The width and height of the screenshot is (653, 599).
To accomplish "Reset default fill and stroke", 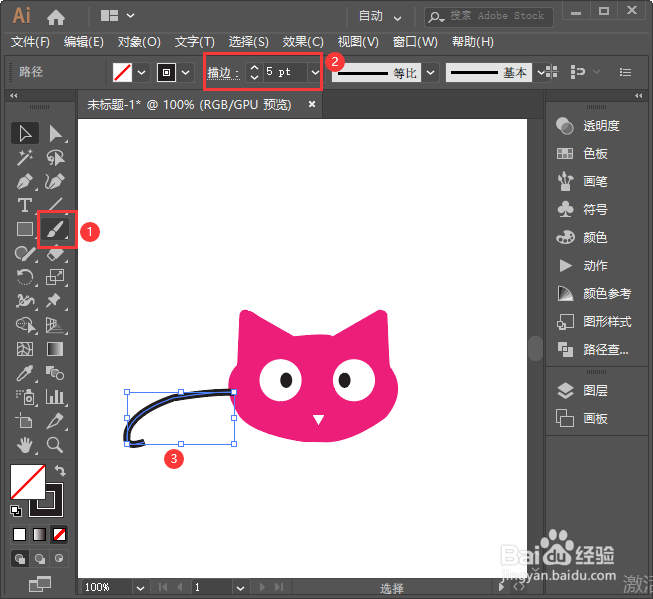I will pyautogui.click(x=16, y=511).
